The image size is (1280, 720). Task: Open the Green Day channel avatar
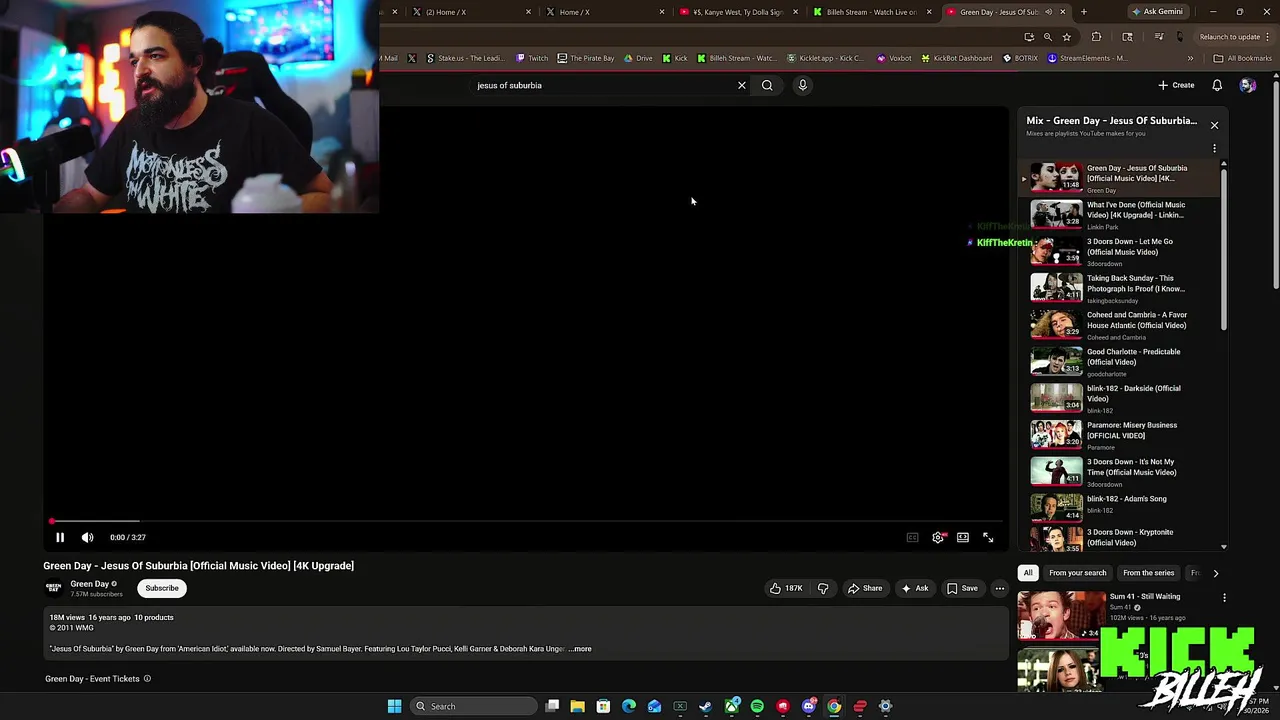pyautogui.click(x=54, y=588)
